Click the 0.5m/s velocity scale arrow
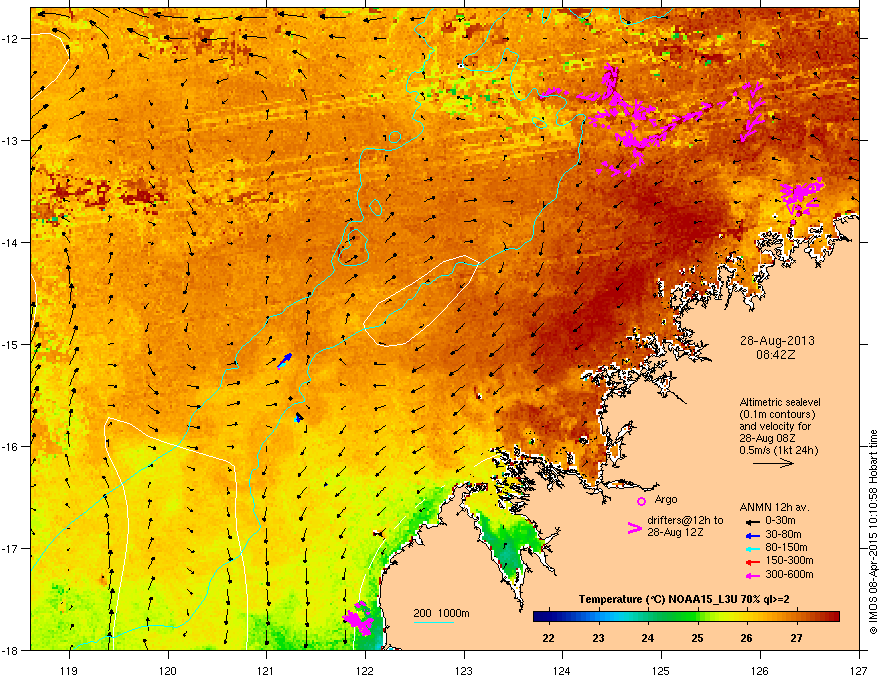This screenshot has width=880, height=680. [x=773, y=463]
